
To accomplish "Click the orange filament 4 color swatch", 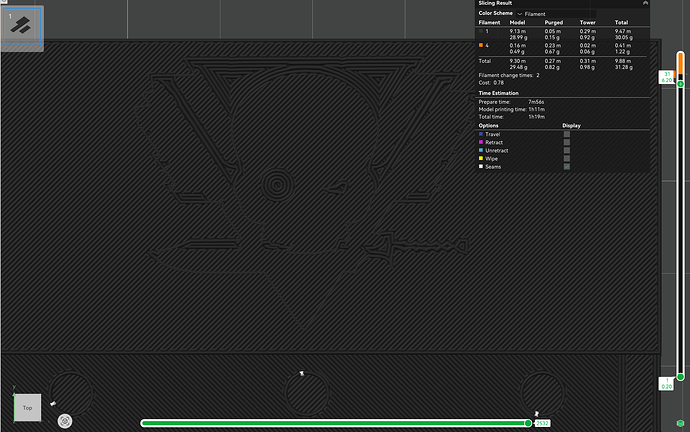I will click(x=481, y=45).
